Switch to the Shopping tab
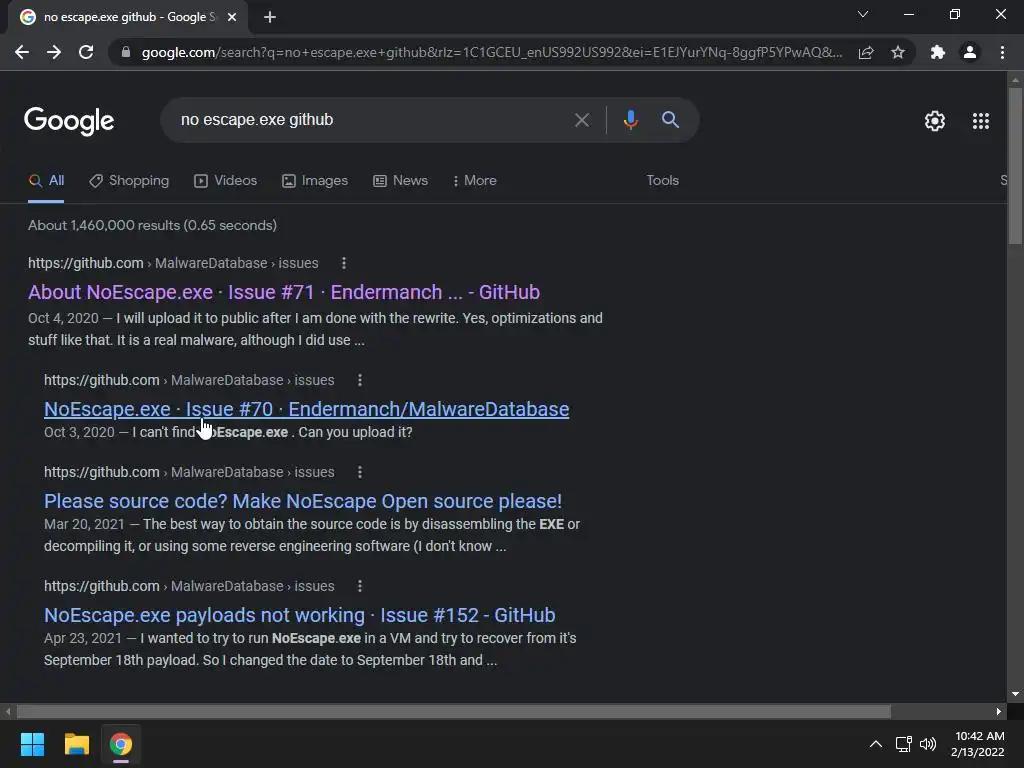The image size is (1024, 768). coord(129,181)
